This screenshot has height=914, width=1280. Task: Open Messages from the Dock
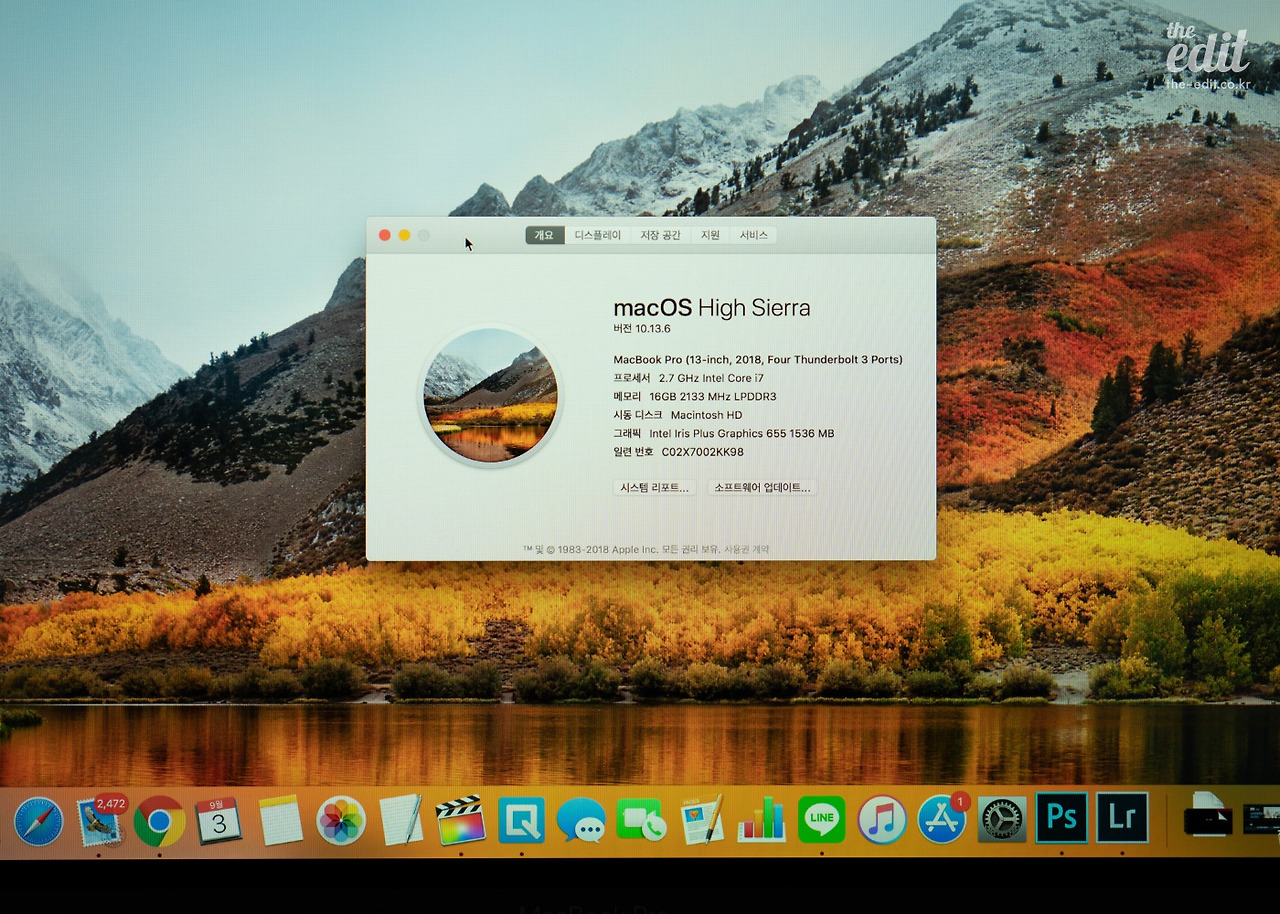coord(581,821)
